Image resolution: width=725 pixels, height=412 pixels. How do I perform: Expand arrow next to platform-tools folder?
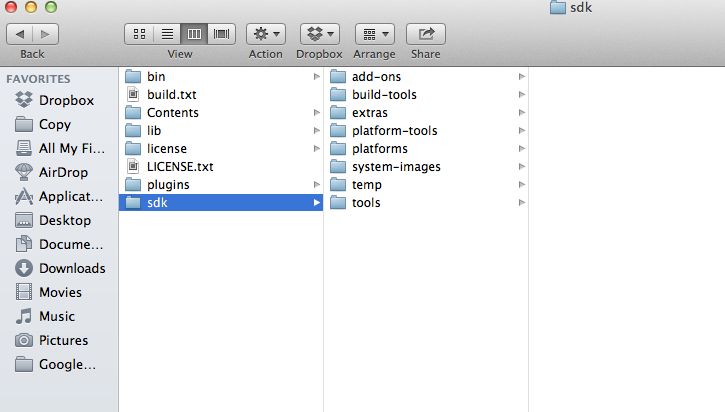point(522,130)
